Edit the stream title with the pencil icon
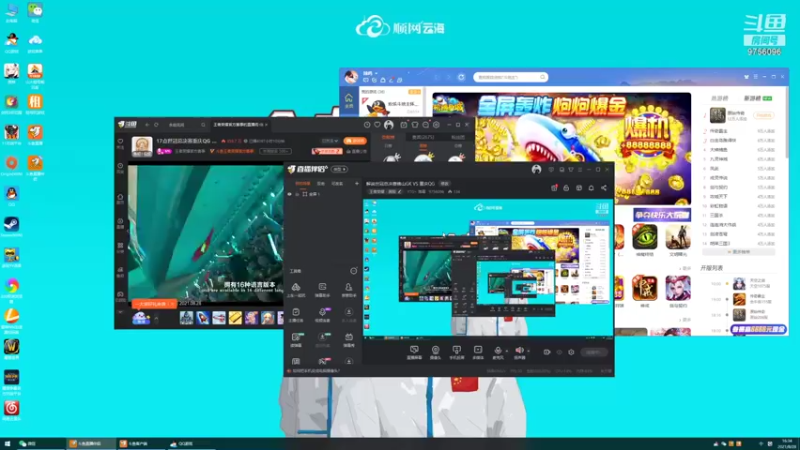Screen dimensions: 800x450 (x=399, y=192)
